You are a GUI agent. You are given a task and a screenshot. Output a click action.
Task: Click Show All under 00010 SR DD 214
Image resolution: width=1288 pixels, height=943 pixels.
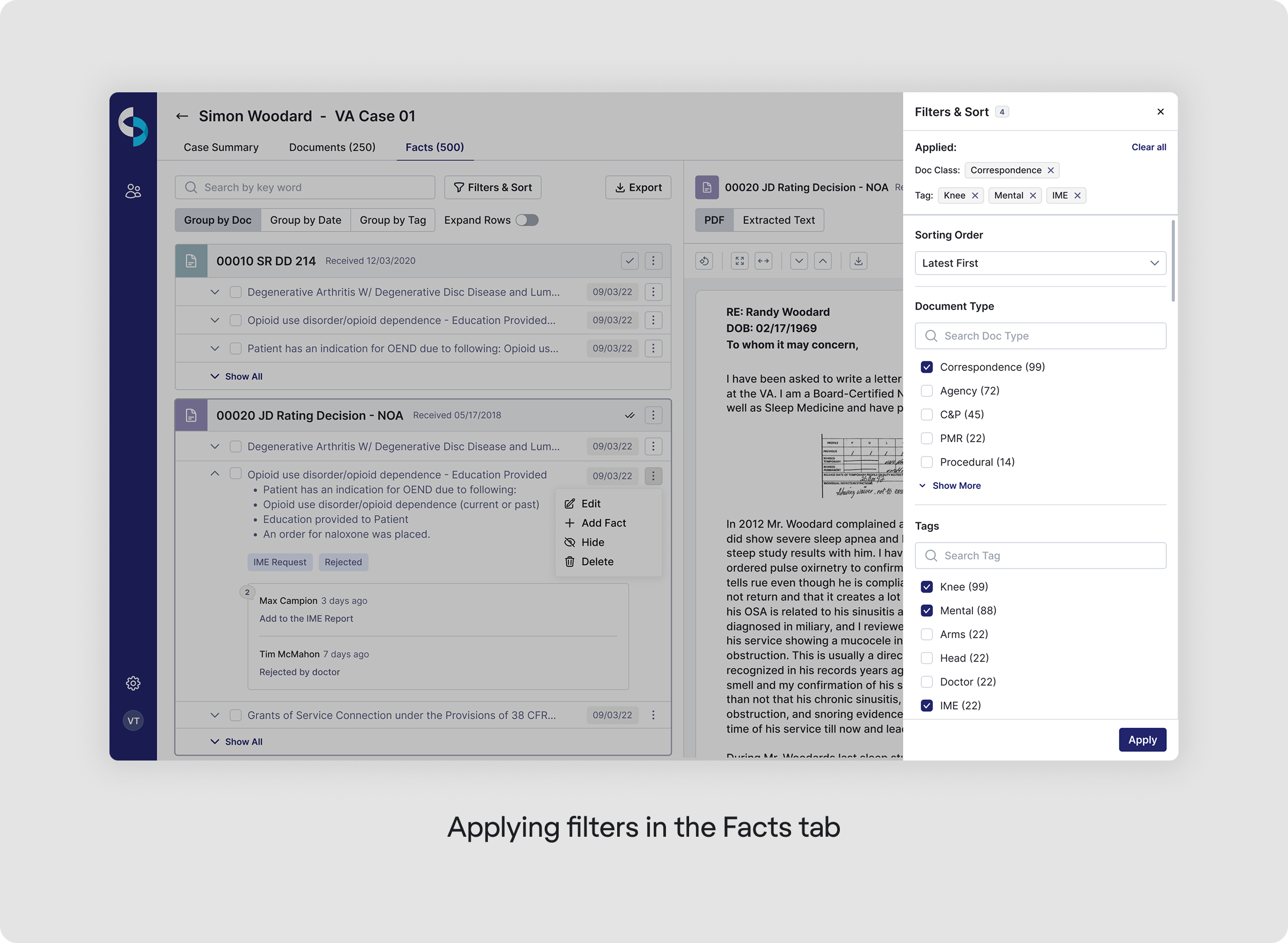point(236,377)
